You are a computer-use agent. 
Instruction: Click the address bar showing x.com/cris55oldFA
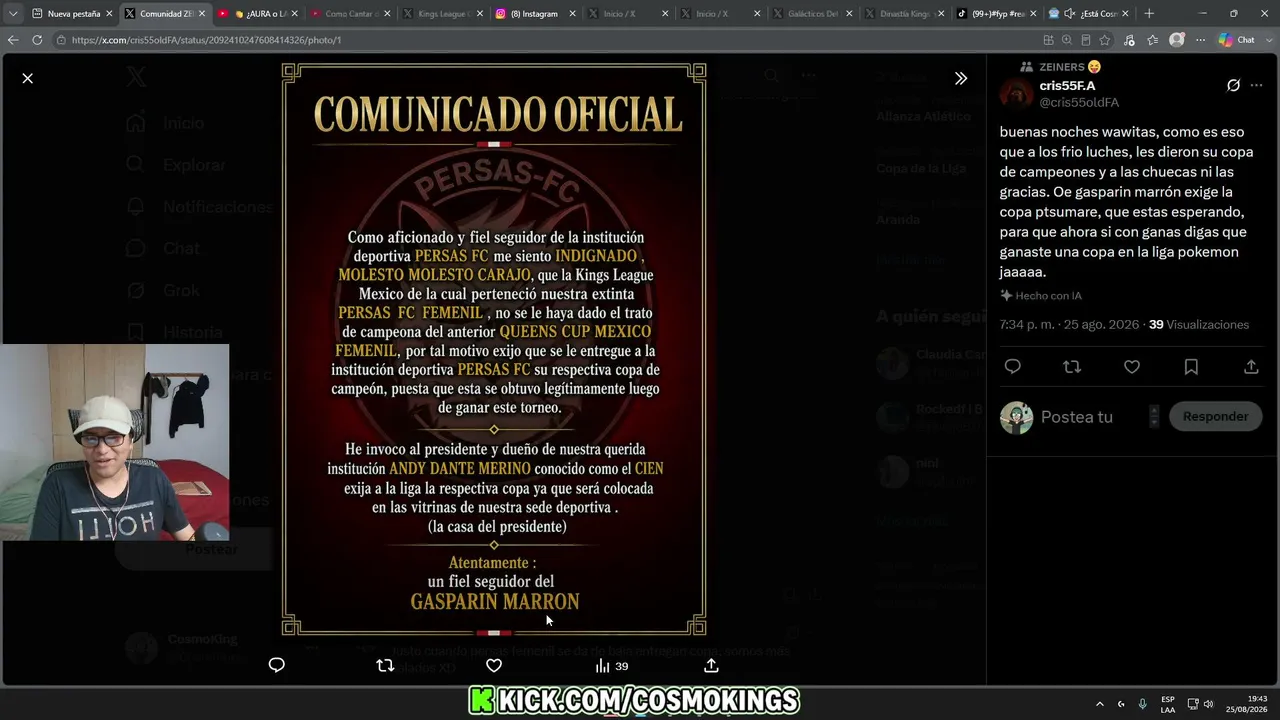[x=540, y=40]
